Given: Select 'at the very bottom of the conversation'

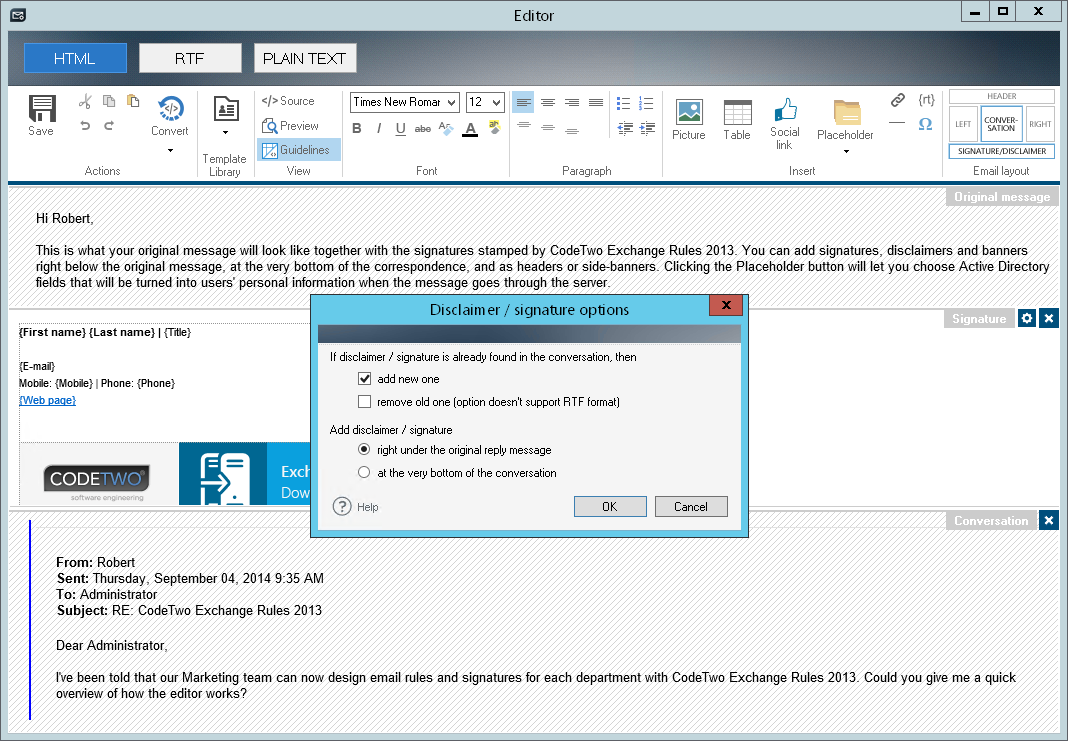Looking at the screenshot, I should [364, 473].
